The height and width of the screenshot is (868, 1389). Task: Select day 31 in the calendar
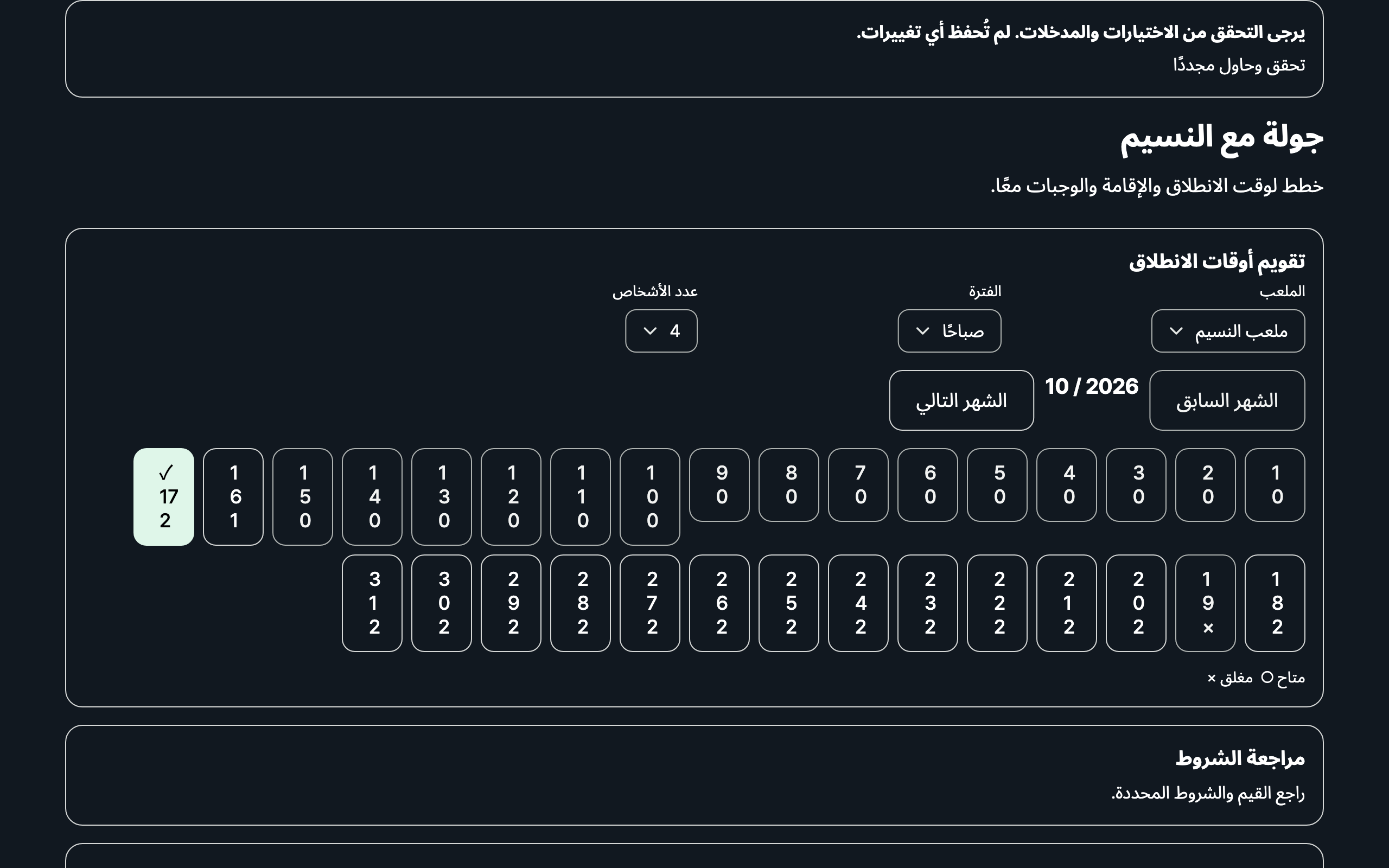372,603
